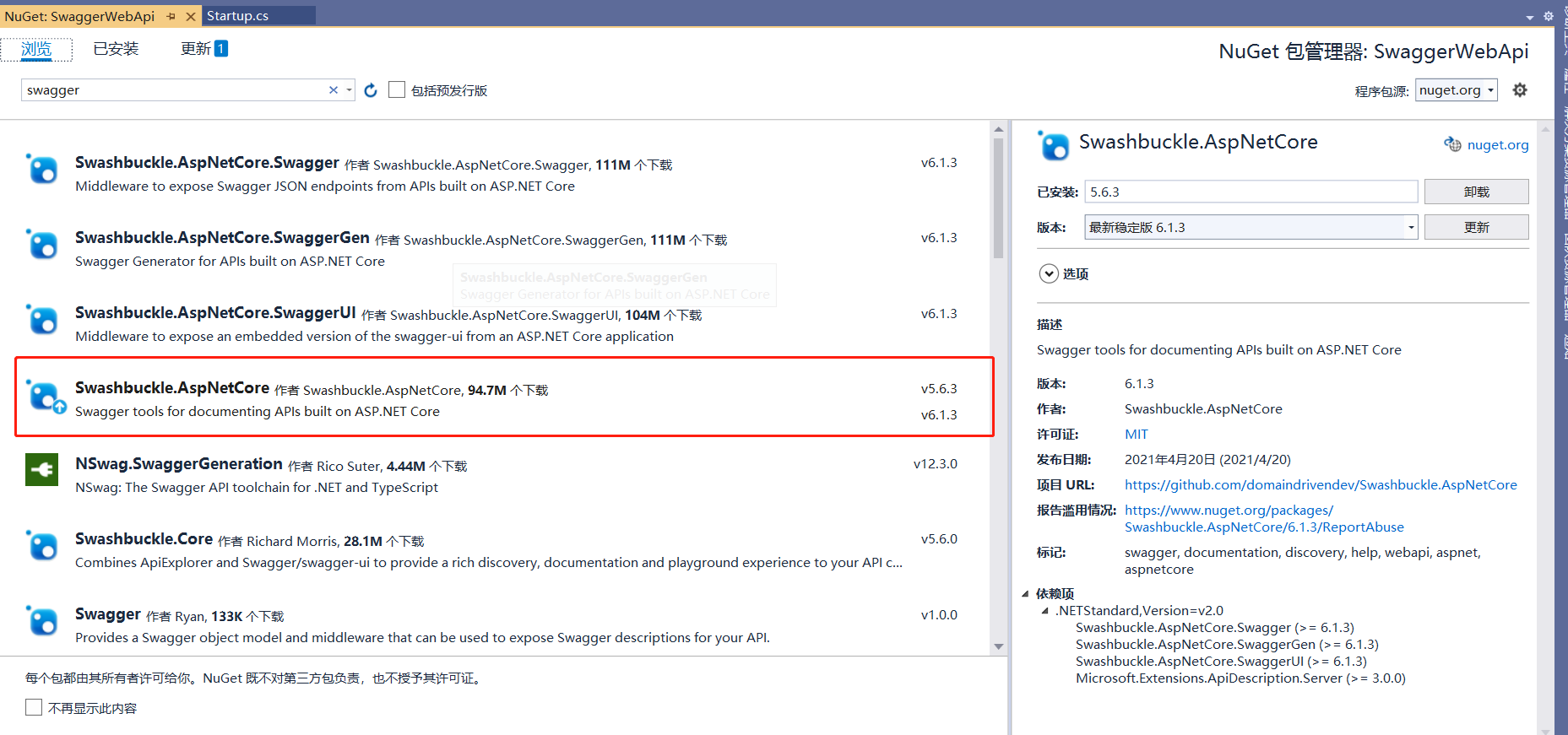
Task: Click Swashbuckle.AspNetCore.Swagger (>= 6.1.3) dependency
Action: click(1215, 627)
